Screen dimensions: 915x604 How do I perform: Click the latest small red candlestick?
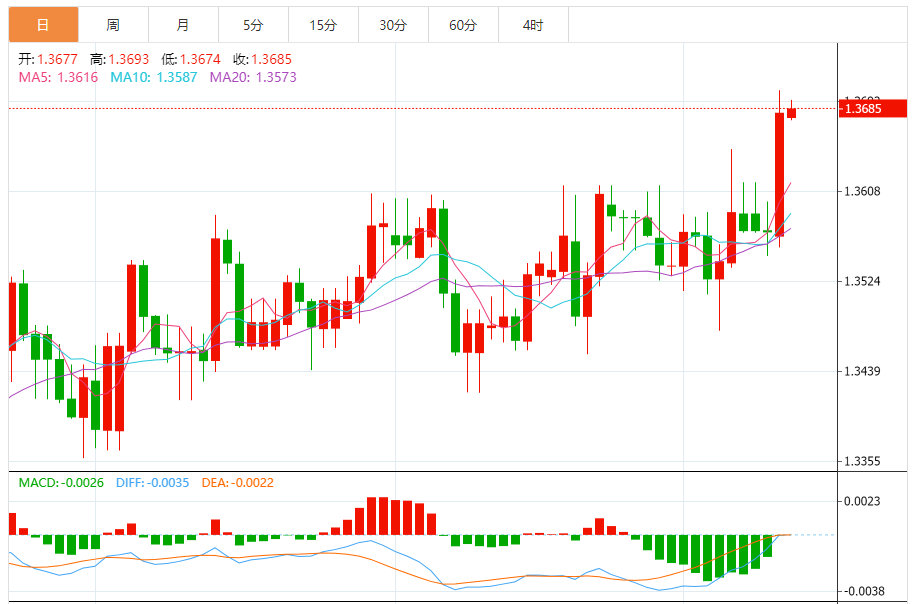[x=791, y=113]
